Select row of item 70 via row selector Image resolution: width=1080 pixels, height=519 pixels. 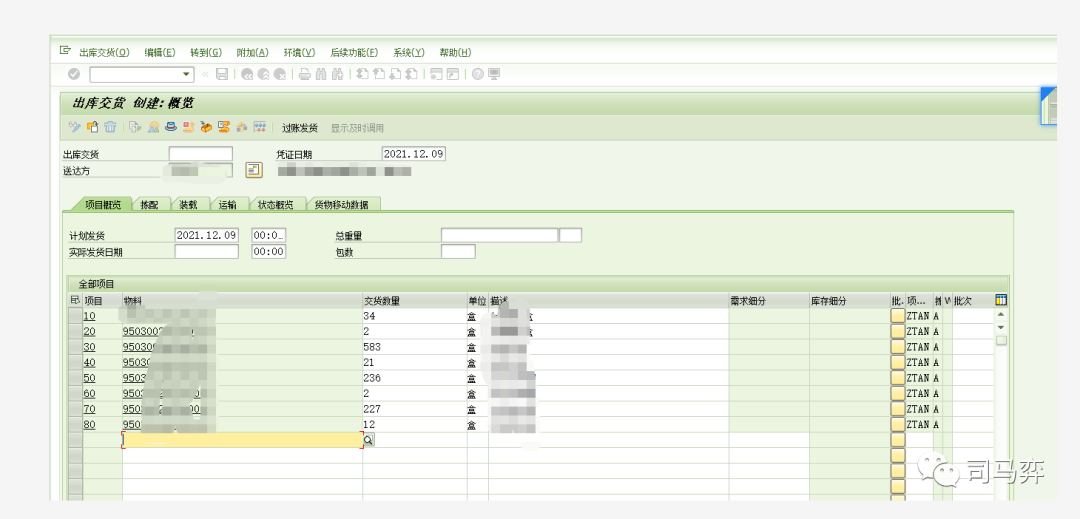(x=76, y=409)
